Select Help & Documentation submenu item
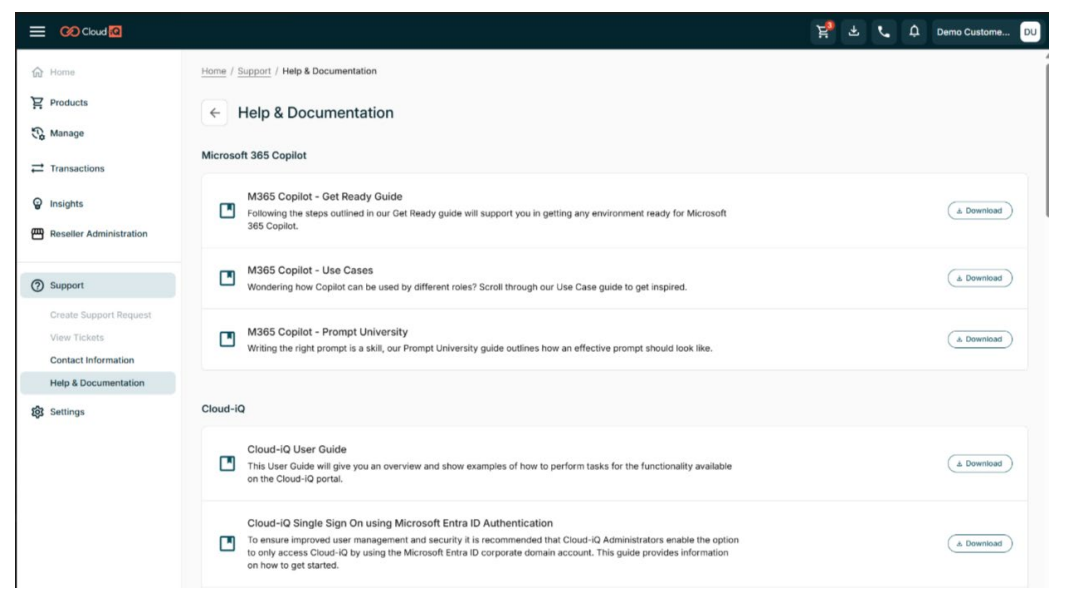The image size is (1065, 607). [98, 383]
